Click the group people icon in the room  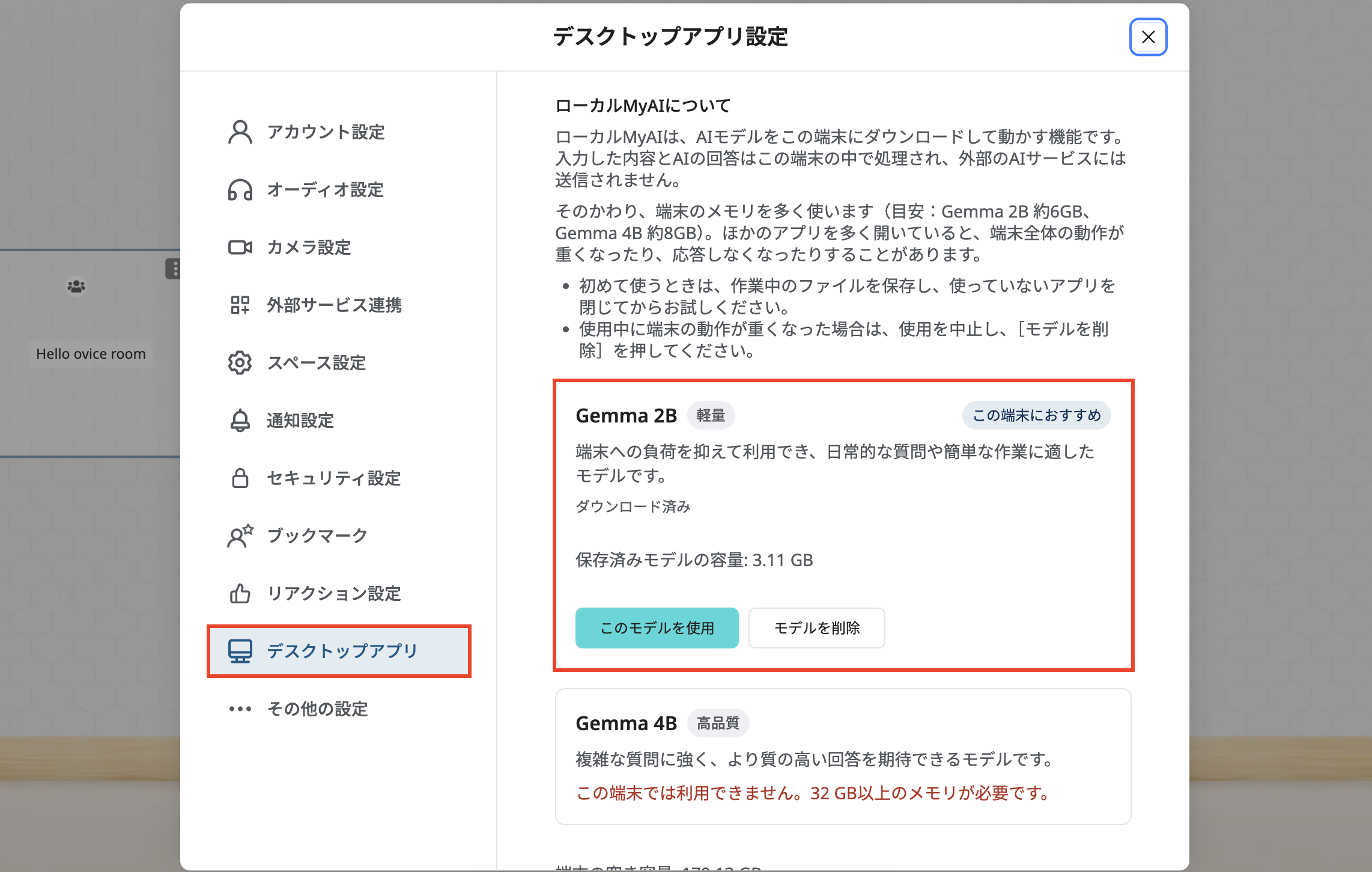click(x=76, y=286)
